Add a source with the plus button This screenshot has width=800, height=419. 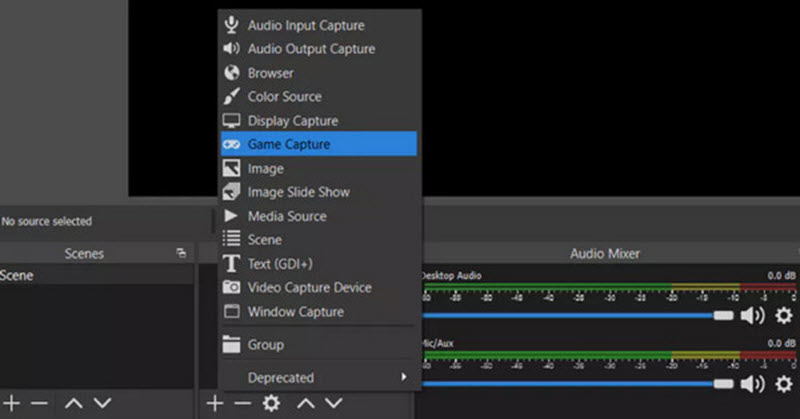point(215,403)
